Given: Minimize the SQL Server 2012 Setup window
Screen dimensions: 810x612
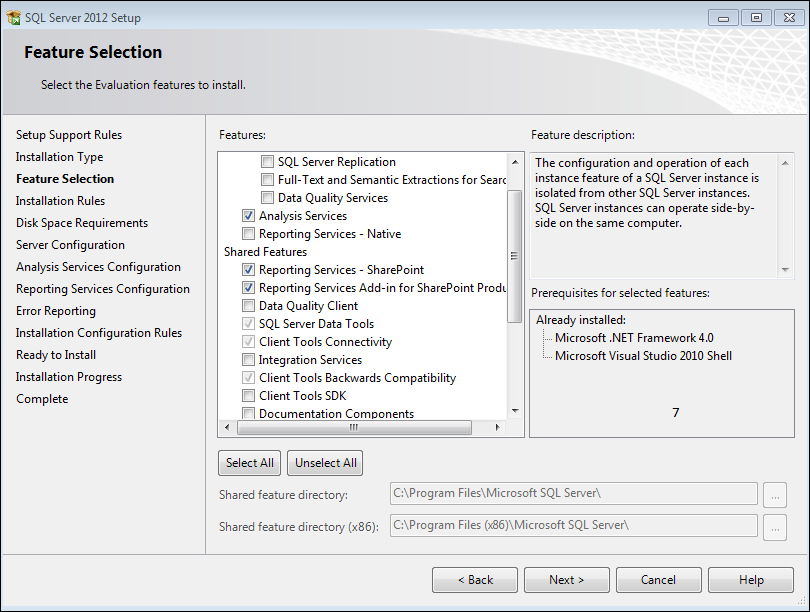Looking at the screenshot, I should [723, 18].
